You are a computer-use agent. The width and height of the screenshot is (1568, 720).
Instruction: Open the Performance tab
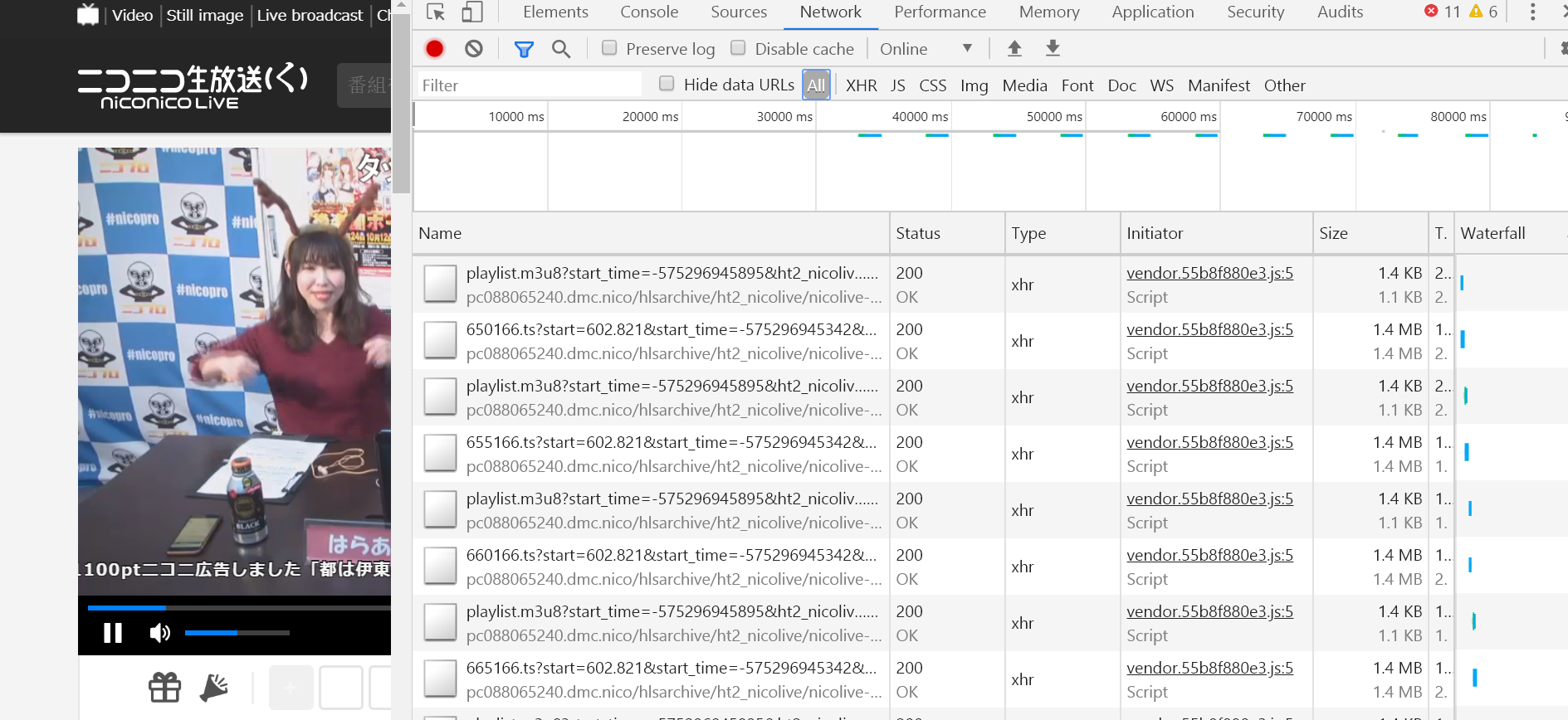pos(940,12)
